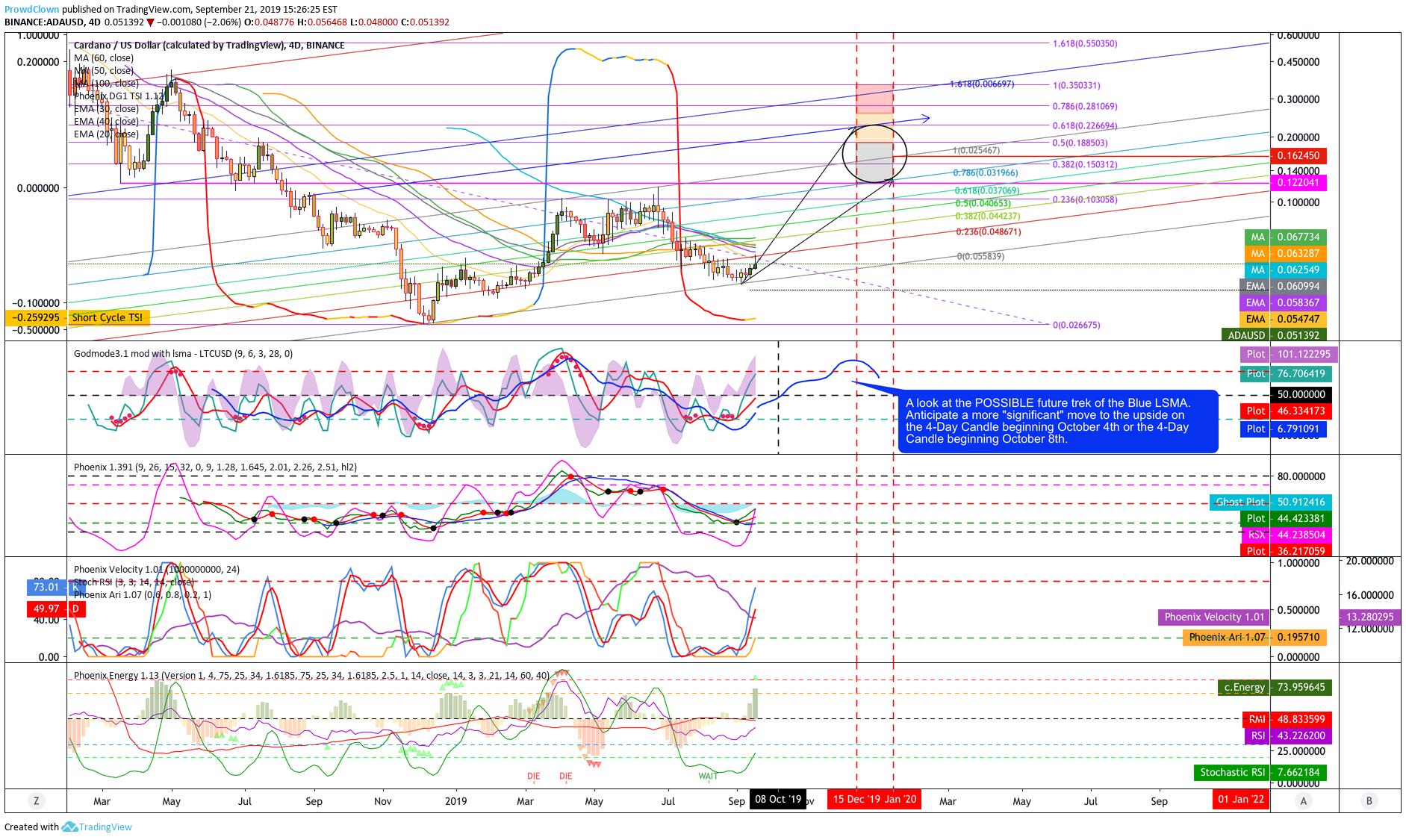This screenshot has width=1406, height=840.
Task: Click the TradingView logo icon at bottom
Action: (69, 827)
